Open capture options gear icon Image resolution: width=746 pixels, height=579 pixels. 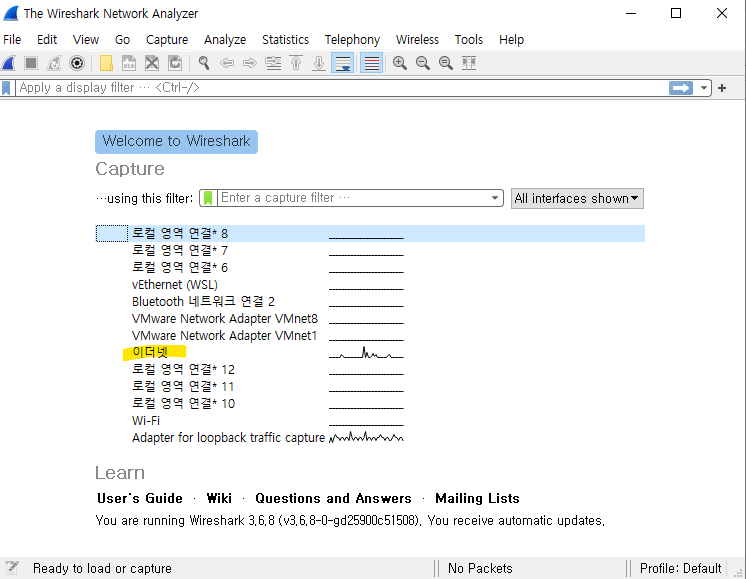point(77,63)
